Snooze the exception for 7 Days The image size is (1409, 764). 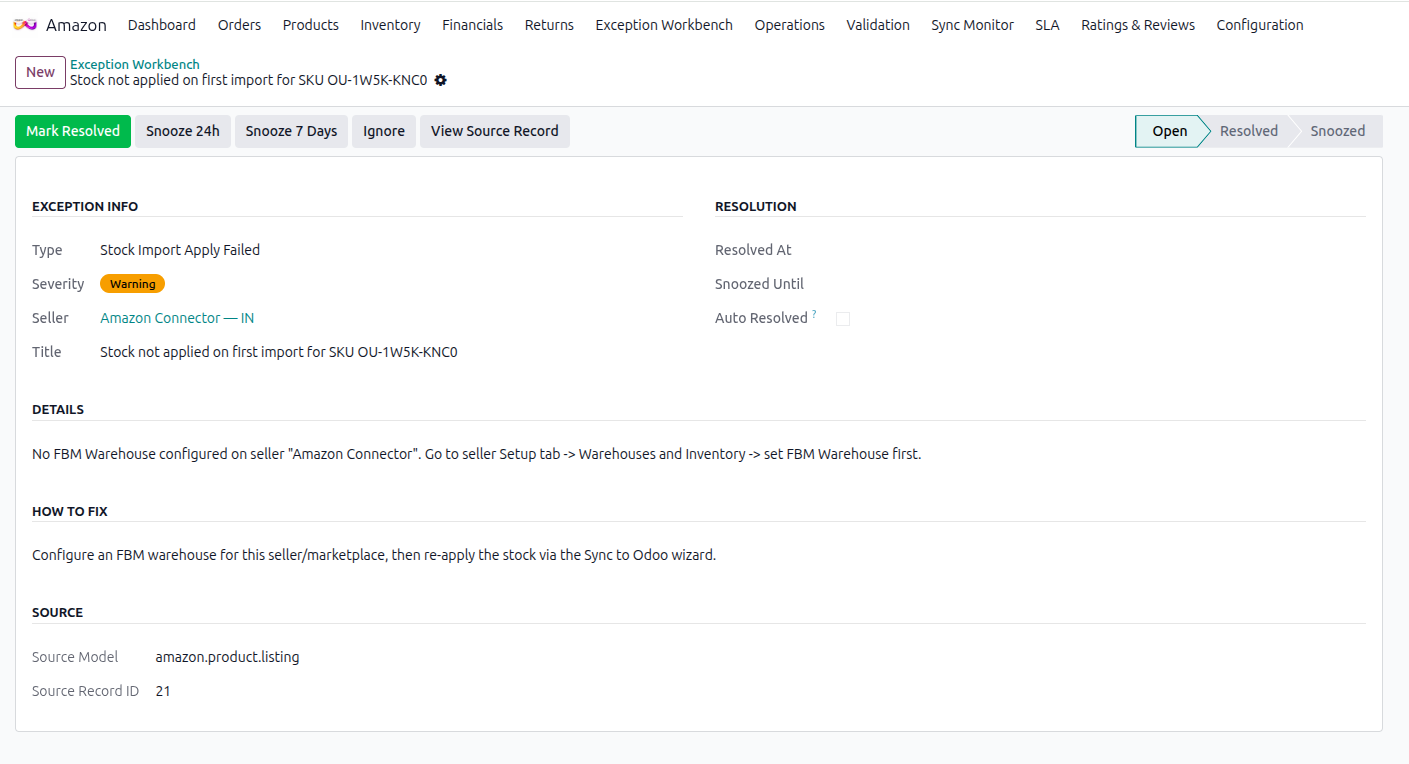pyautogui.click(x=291, y=131)
